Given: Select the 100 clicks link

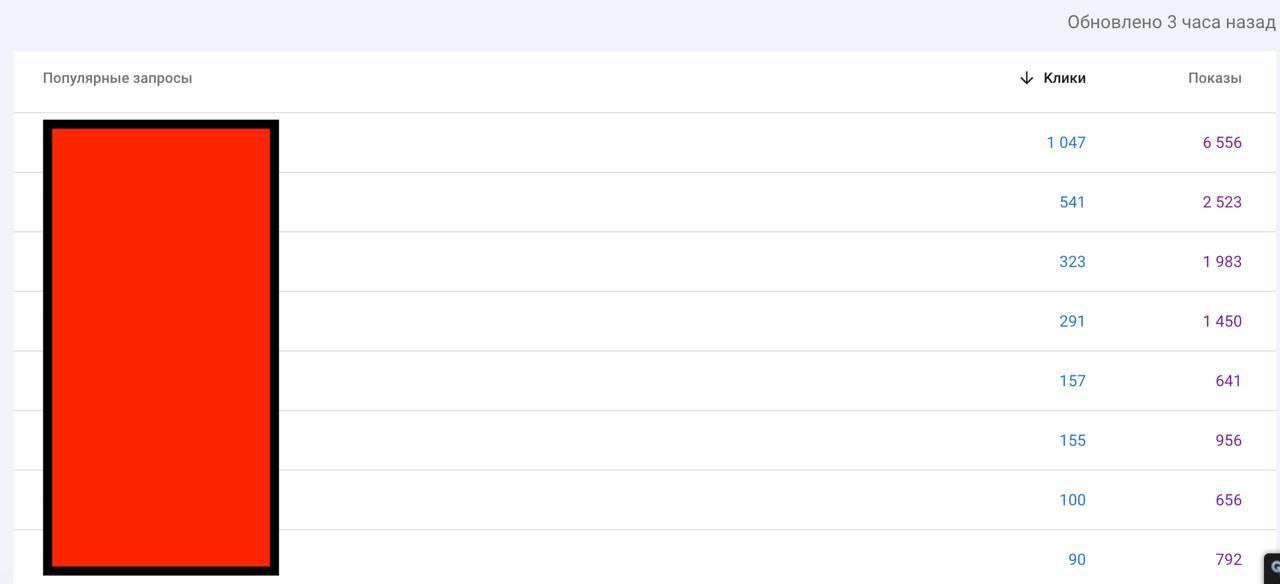Looking at the screenshot, I should click(1072, 500).
